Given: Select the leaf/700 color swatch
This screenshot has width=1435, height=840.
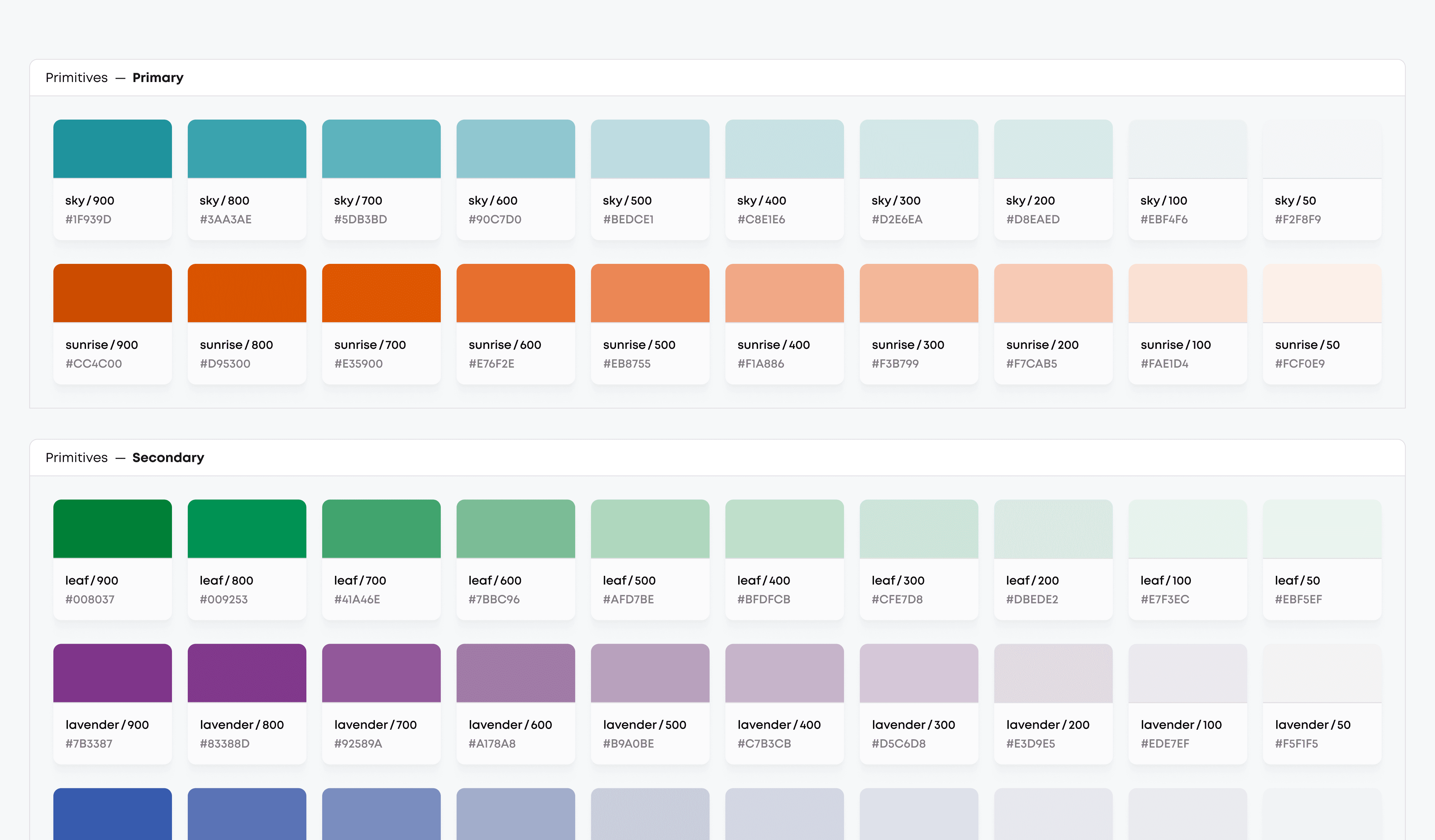Looking at the screenshot, I should [381, 528].
